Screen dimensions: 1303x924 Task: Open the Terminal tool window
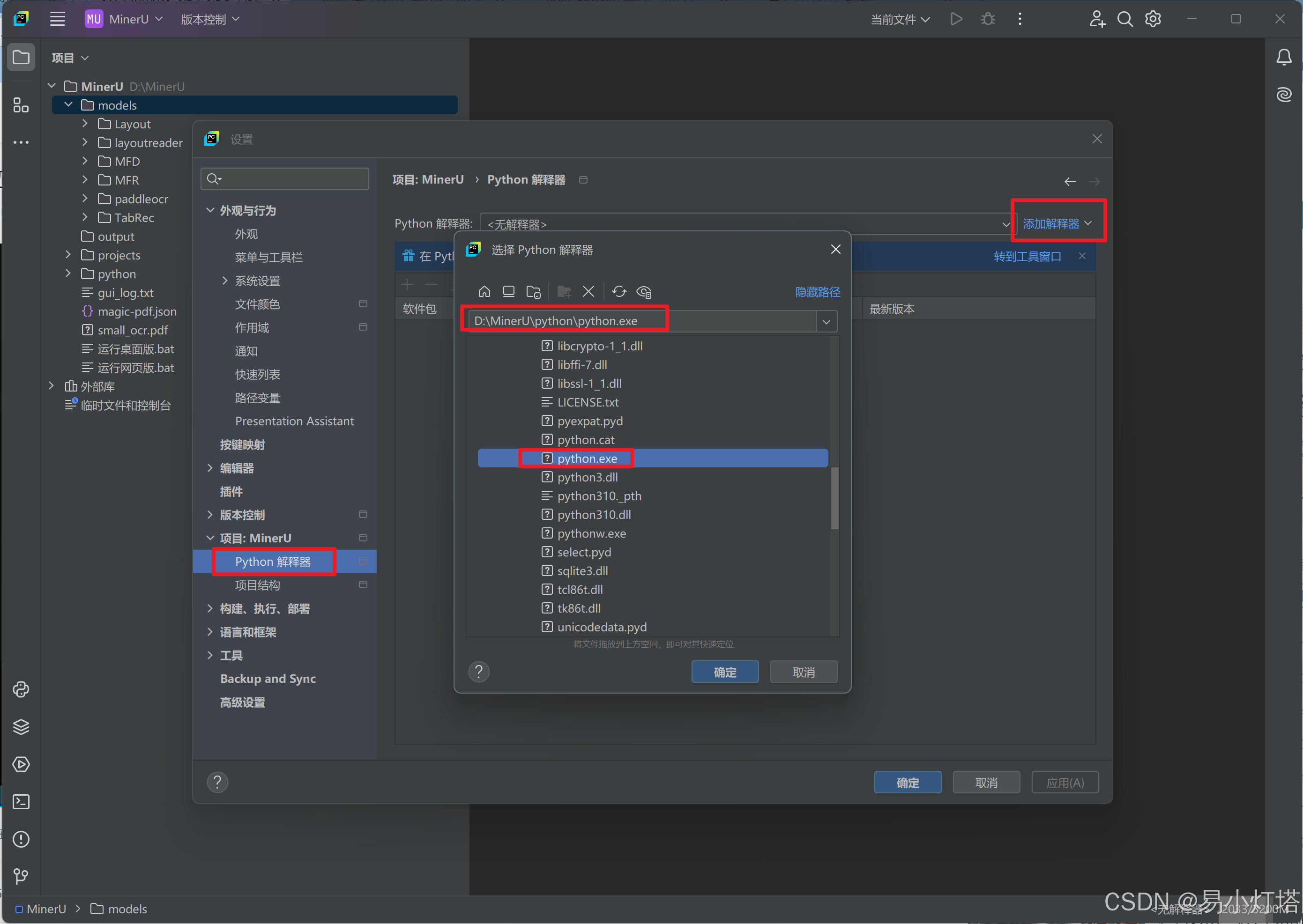click(x=21, y=802)
